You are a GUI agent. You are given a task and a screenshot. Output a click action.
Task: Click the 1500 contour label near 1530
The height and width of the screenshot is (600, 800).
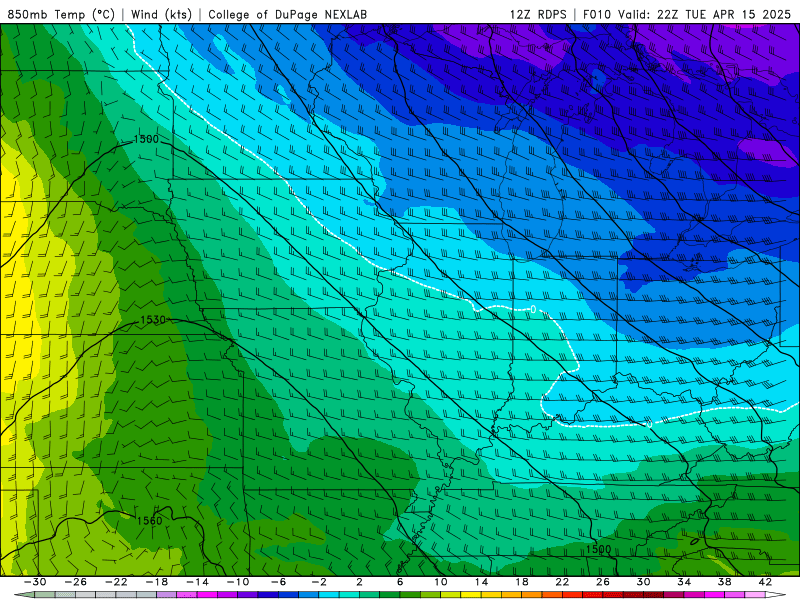point(146,139)
